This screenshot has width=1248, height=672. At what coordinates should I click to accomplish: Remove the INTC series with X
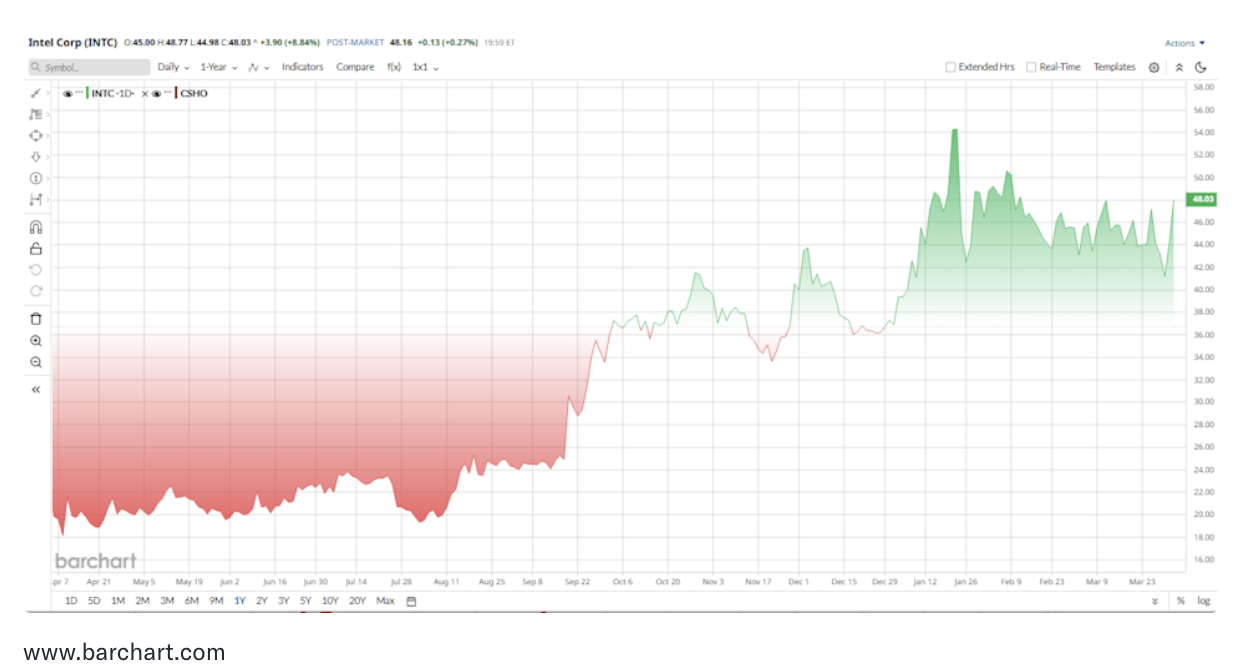[x=145, y=93]
